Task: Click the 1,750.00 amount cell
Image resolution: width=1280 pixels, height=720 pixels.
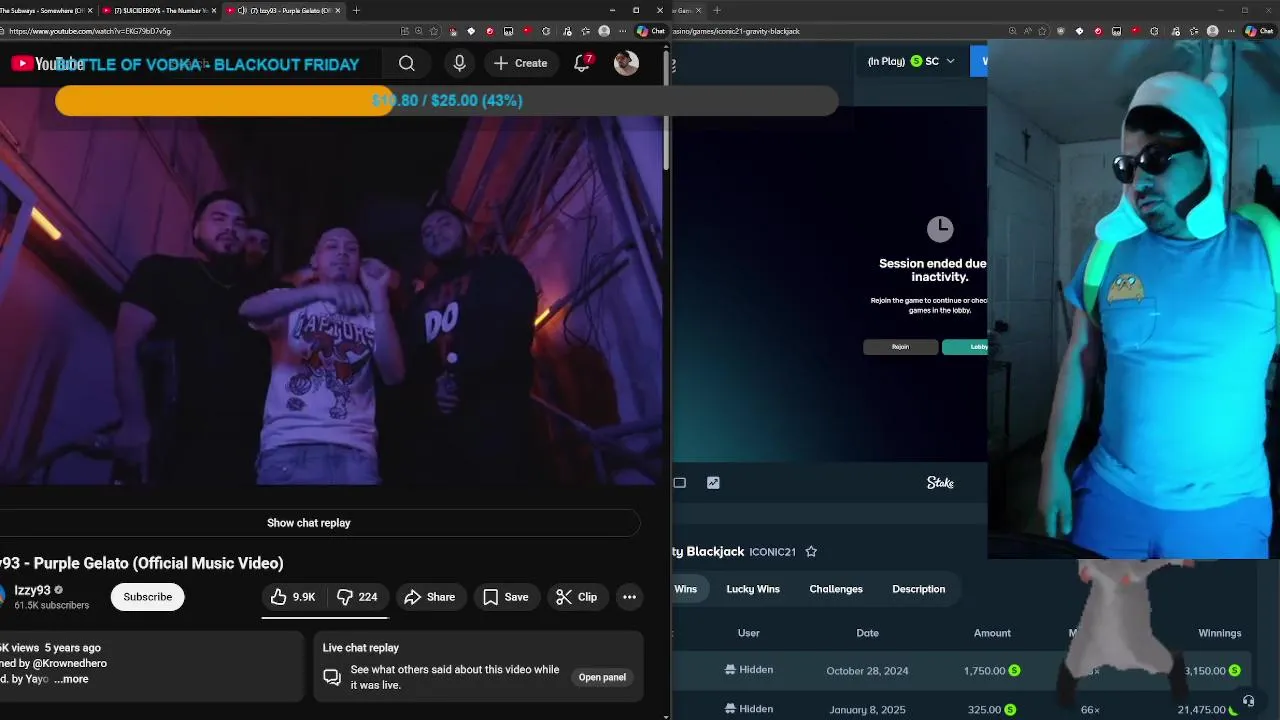Action: 991,671
